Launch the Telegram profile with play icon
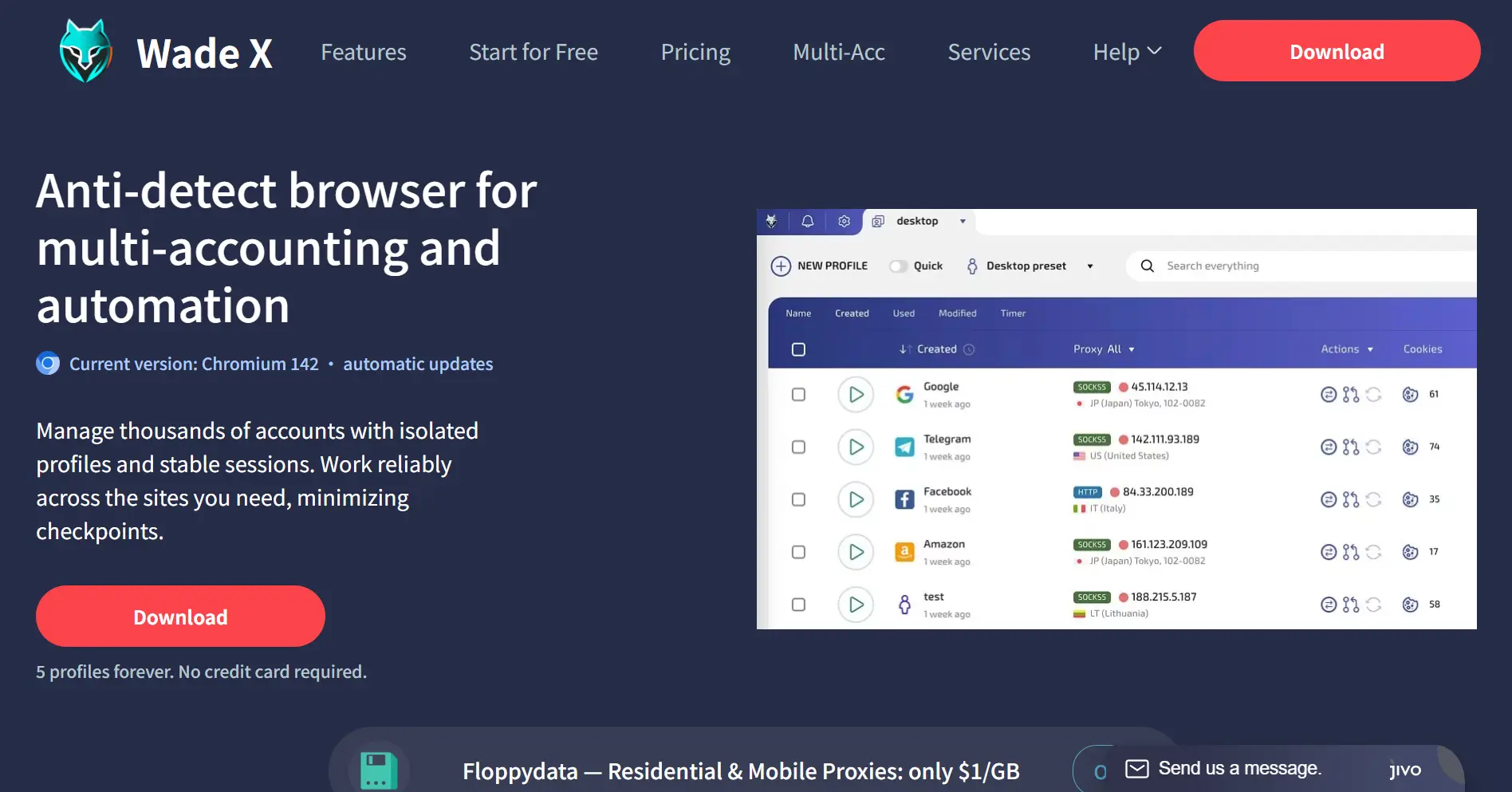This screenshot has width=1512, height=792. (856, 447)
